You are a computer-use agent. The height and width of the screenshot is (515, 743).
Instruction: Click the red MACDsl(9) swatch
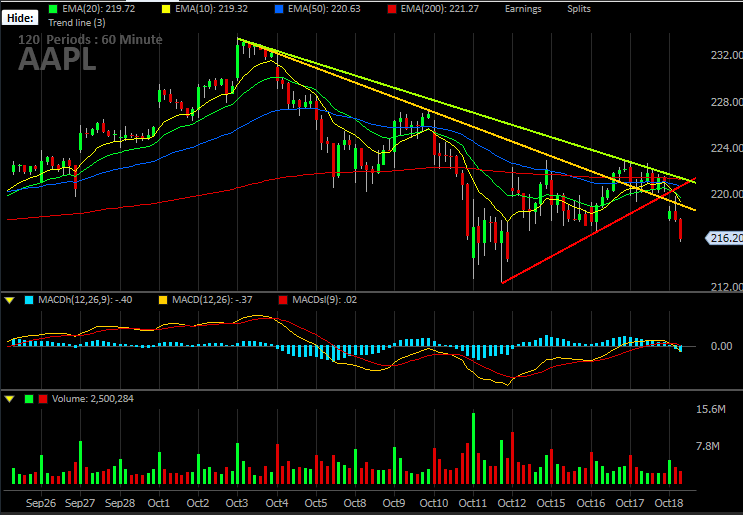tap(283, 300)
